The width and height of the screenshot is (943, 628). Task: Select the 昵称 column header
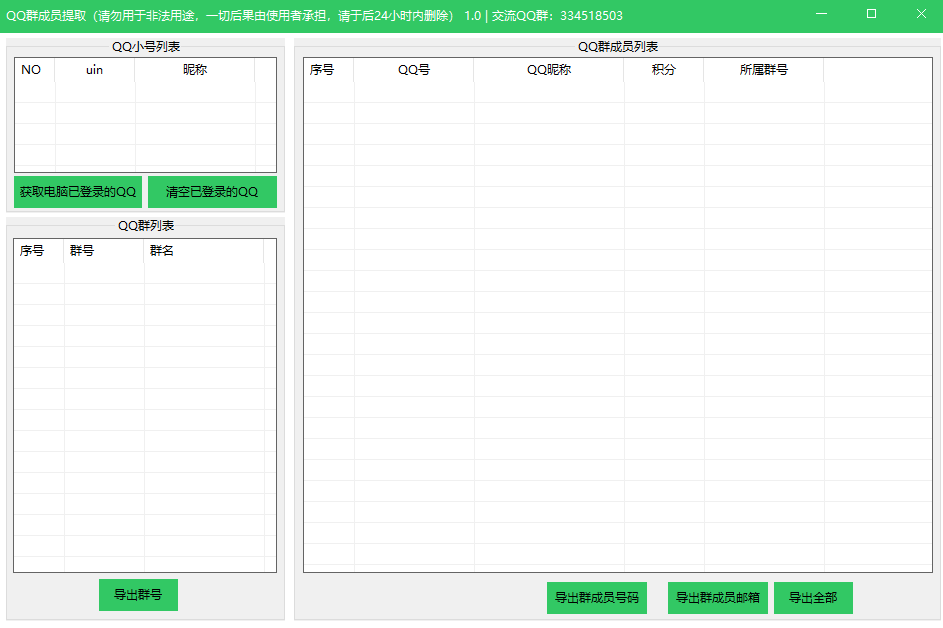[x=195, y=70]
